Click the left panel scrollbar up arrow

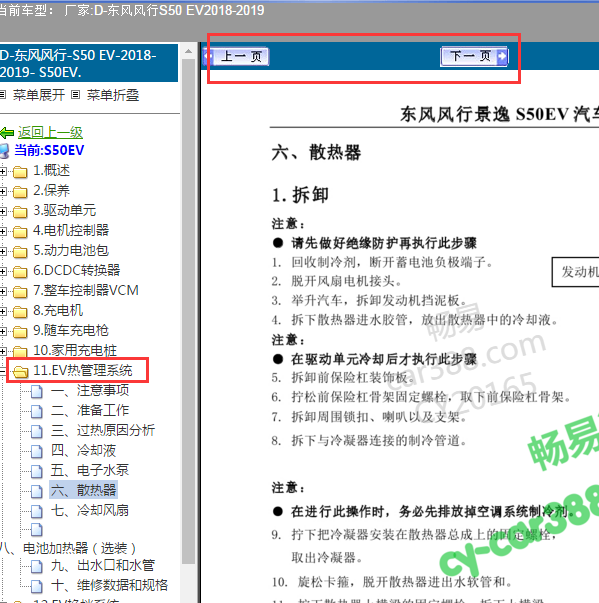pos(188,51)
